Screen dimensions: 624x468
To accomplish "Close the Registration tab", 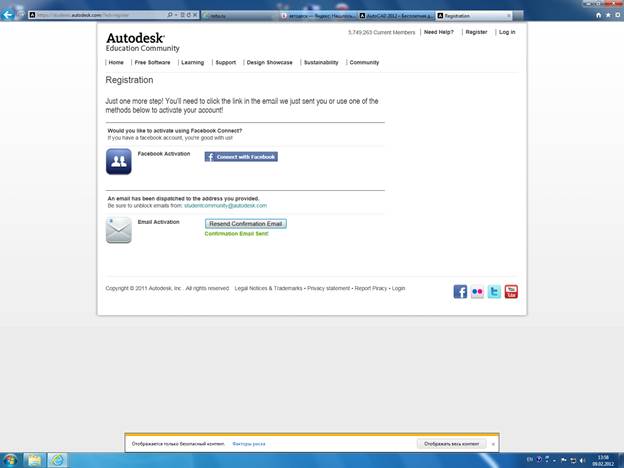I will 509,16.
